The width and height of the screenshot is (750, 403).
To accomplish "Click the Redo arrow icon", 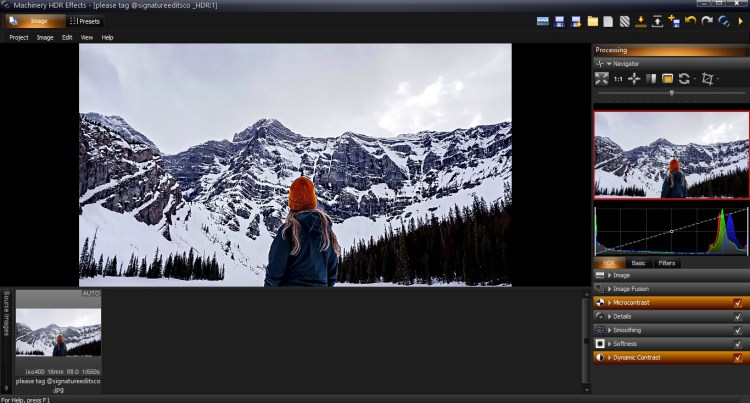I will point(706,21).
